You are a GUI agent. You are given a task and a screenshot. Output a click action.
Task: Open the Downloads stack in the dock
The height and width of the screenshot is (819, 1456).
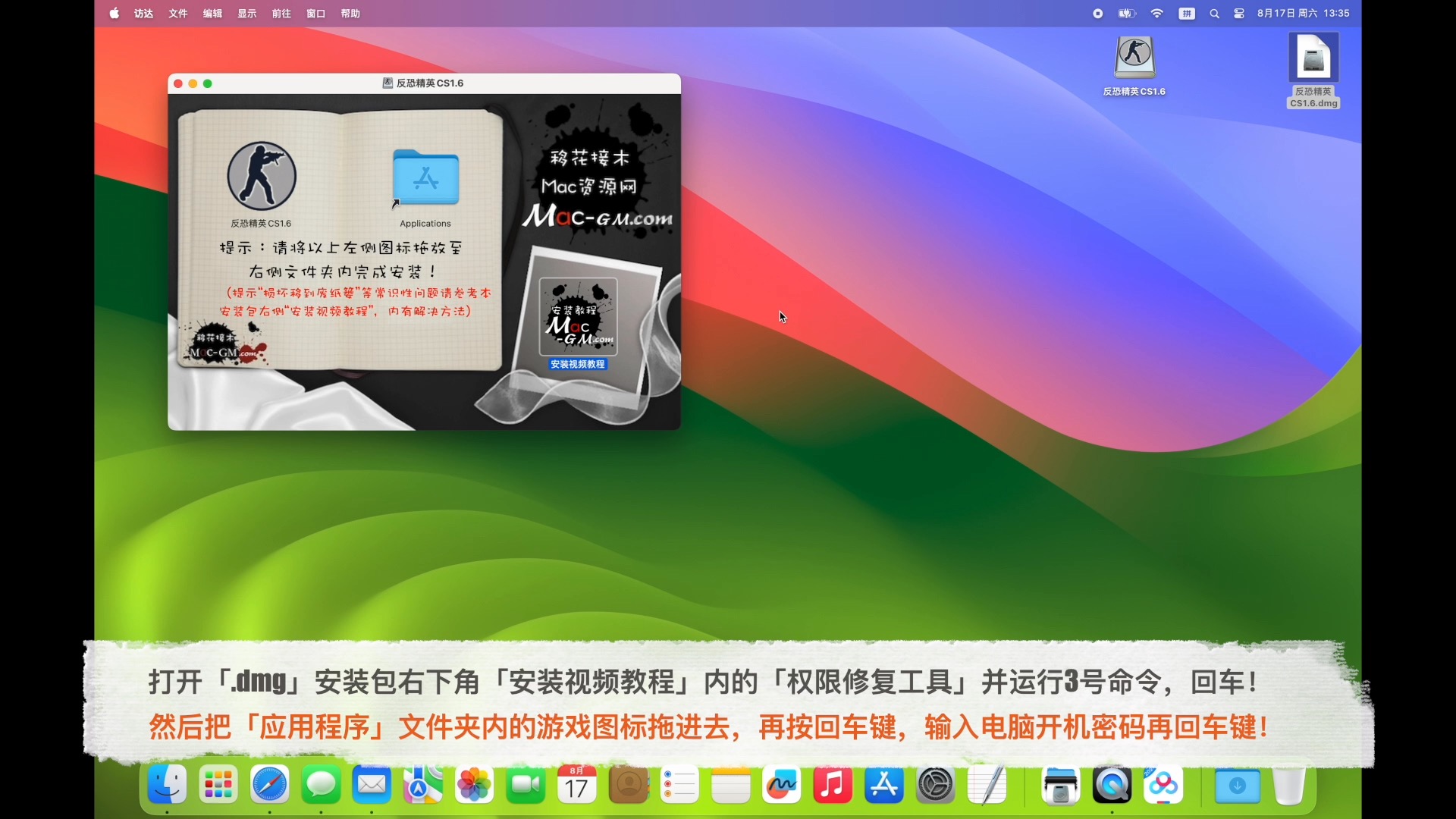point(1237,785)
